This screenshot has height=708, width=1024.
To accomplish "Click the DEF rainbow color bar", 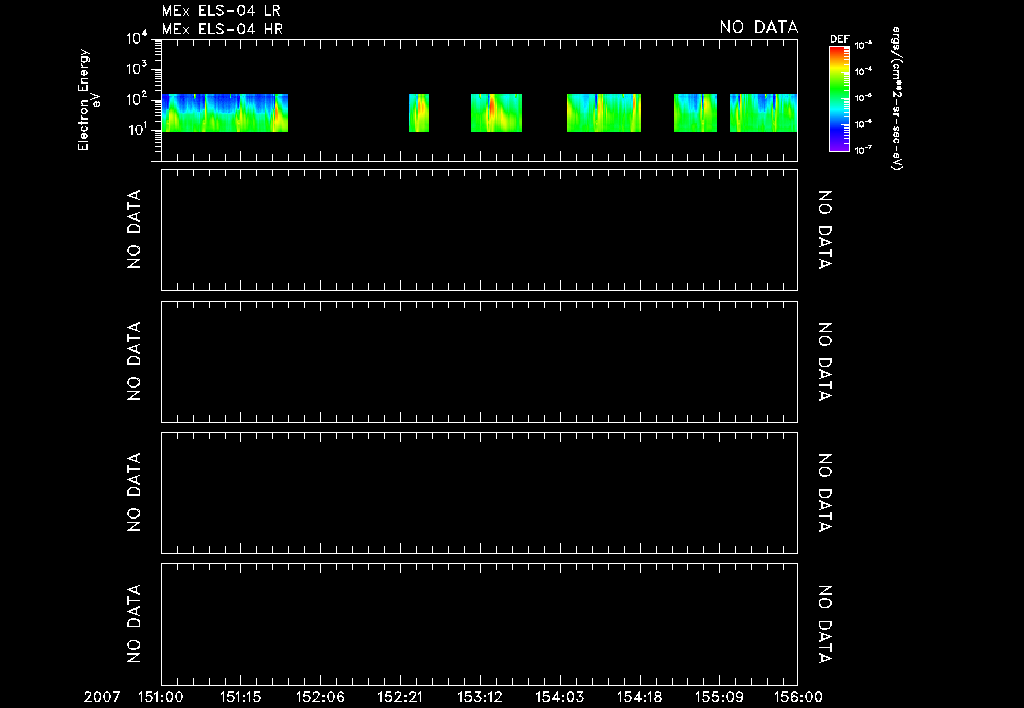I will click(839, 99).
